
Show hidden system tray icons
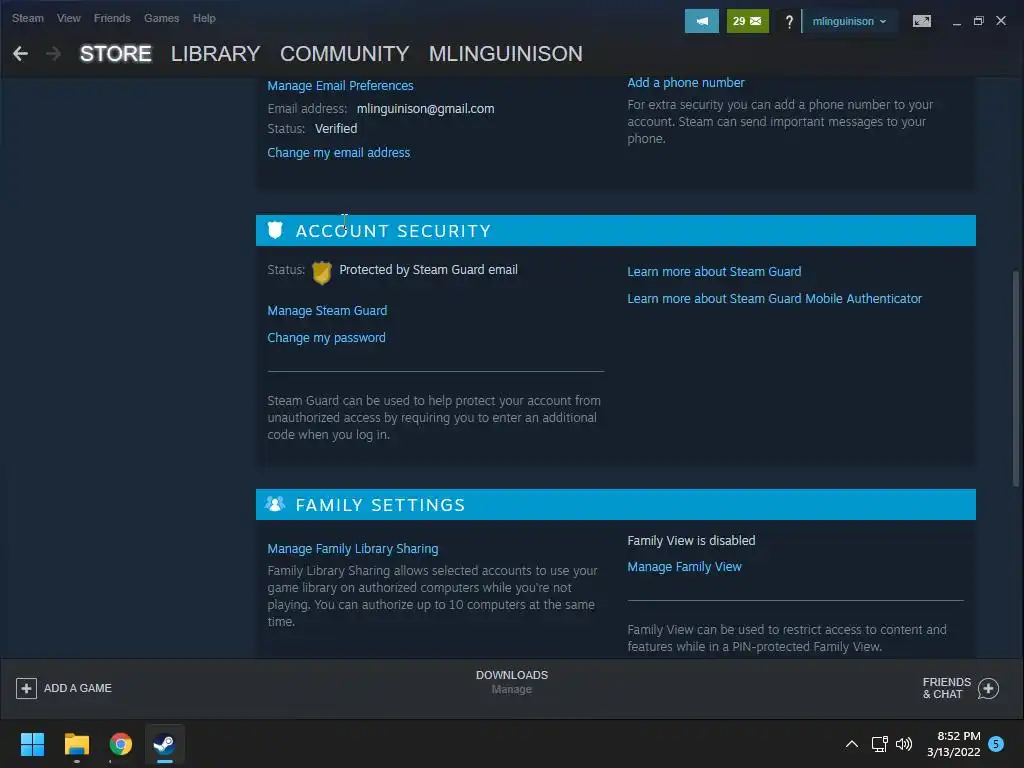coord(852,744)
